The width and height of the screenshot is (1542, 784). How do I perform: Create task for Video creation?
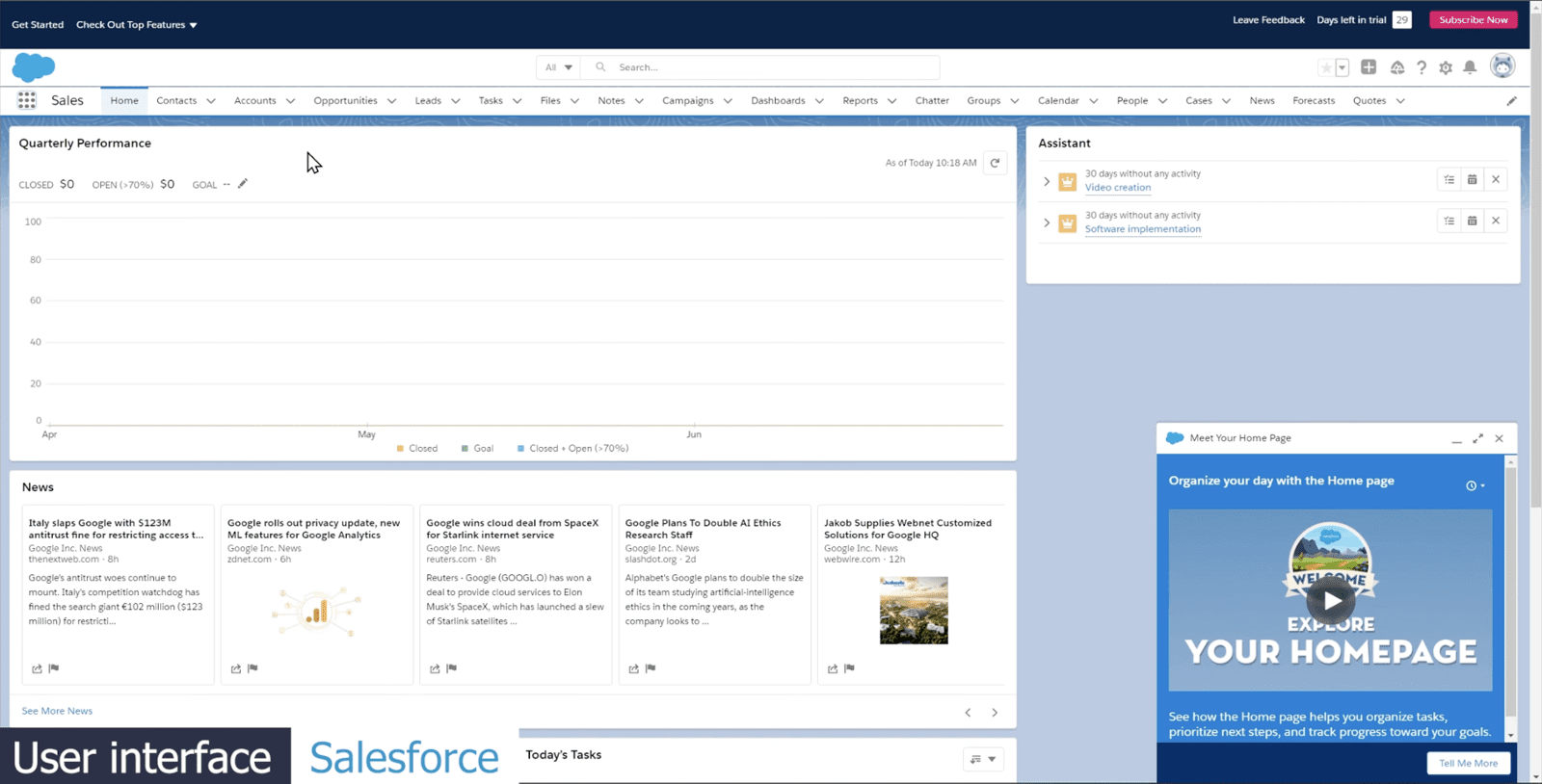pyautogui.click(x=1449, y=179)
